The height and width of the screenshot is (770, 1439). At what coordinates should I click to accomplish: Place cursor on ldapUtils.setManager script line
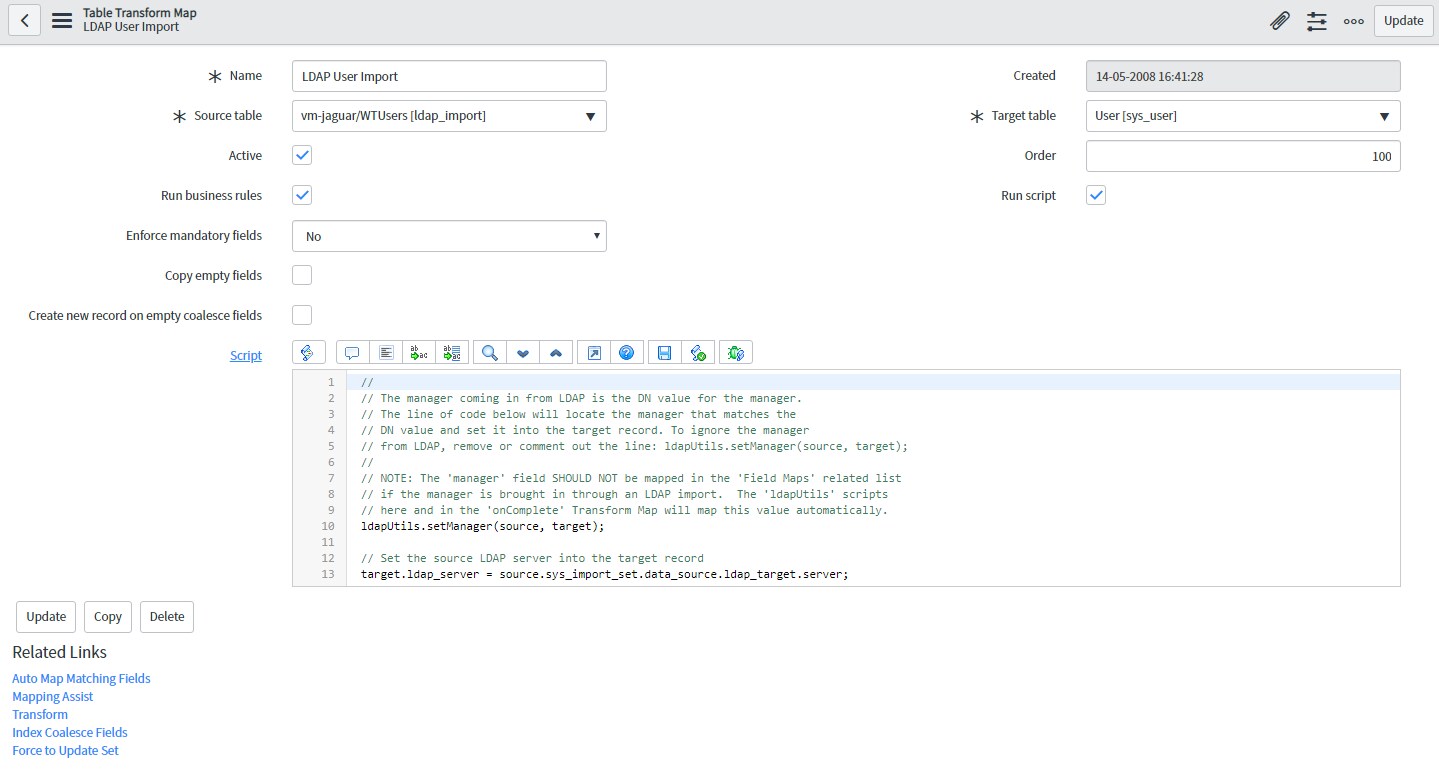(482, 526)
